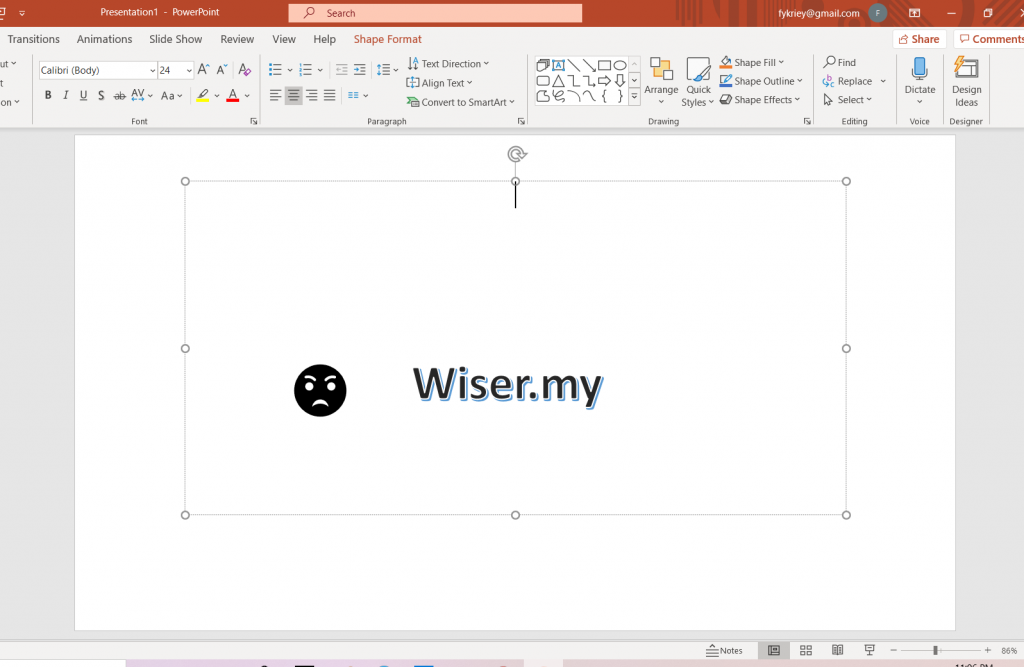Toggle text shadow
This screenshot has height=667, width=1024.
(101, 95)
